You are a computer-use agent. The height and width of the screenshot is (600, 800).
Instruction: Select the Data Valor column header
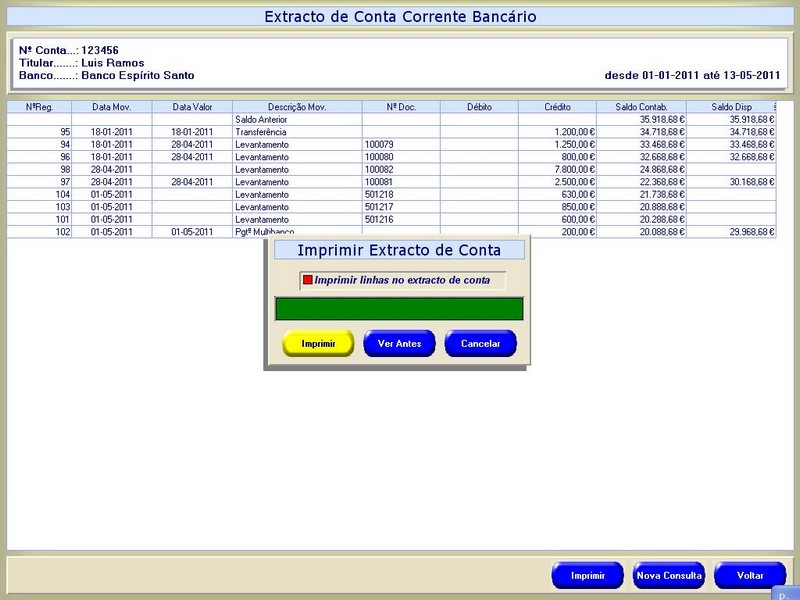(x=192, y=107)
